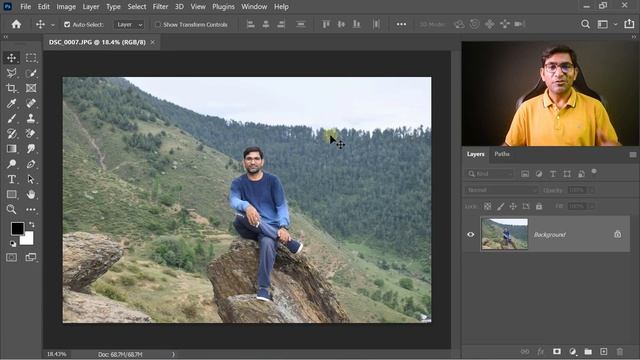Image resolution: width=640 pixels, height=360 pixels.
Task: Open the Filter menu
Action: (160, 7)
